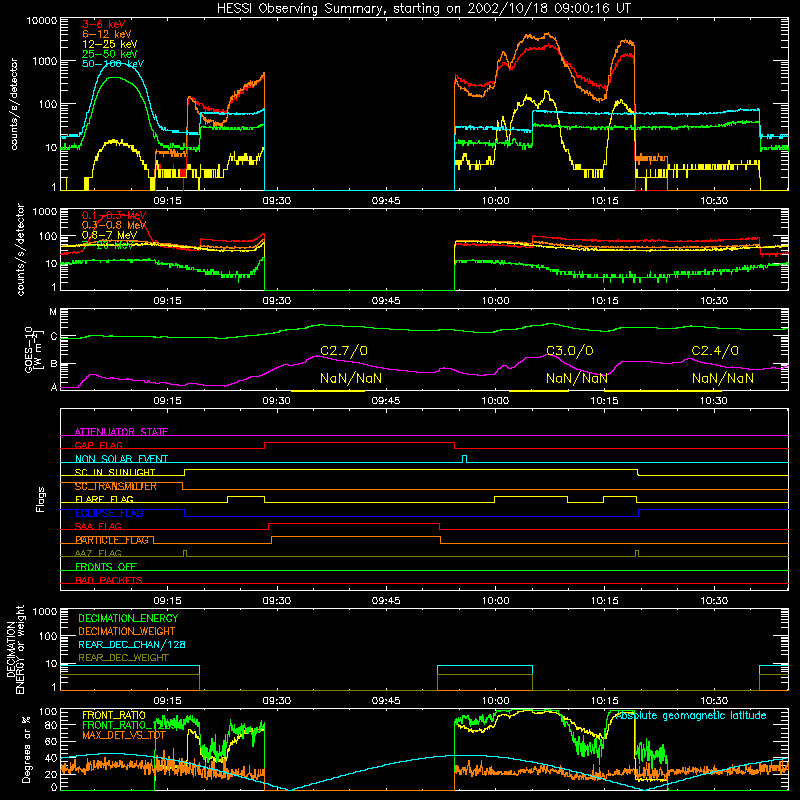
Task: Click the C2.4/0 flare annotation
Action: coord(715,351)
